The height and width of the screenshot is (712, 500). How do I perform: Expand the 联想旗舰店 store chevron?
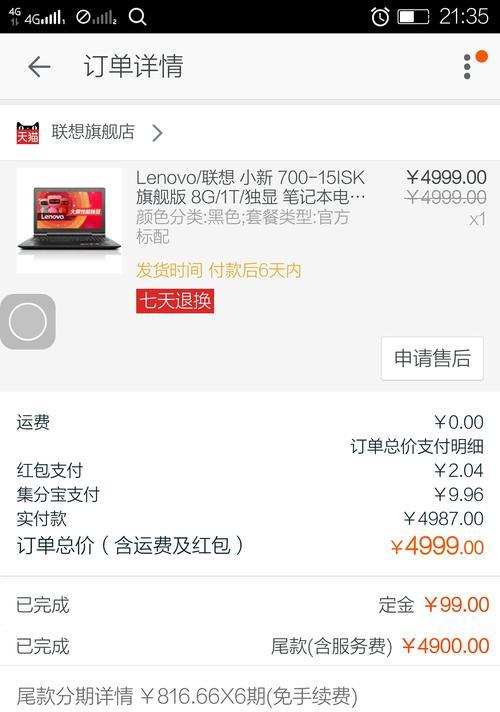pyautogui.click(x=157, y=133)
